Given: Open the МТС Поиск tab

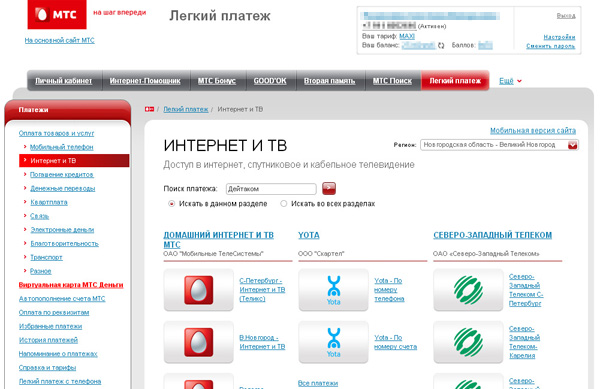Looking at the screenshot, I should (392, 81).
